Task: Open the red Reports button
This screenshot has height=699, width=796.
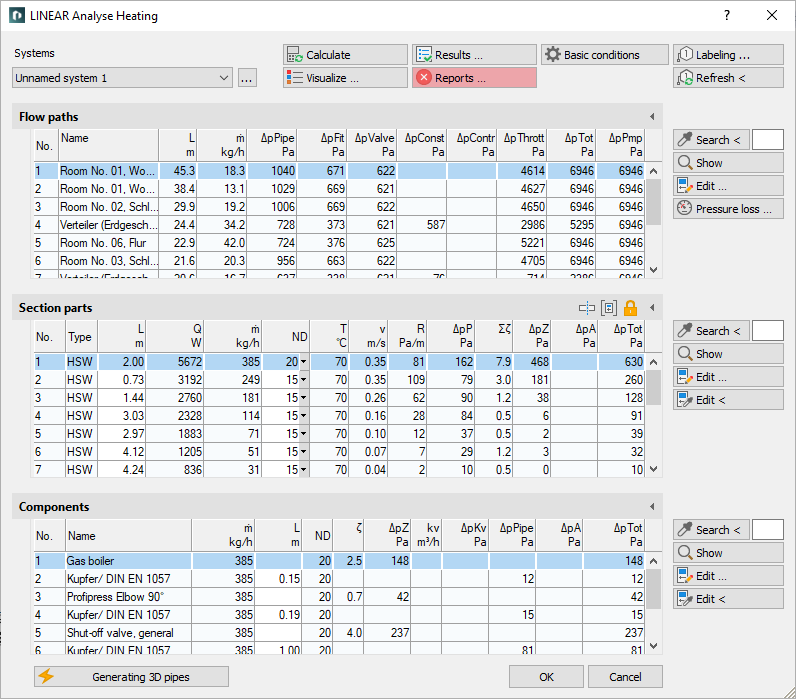Action: point(474,78)
